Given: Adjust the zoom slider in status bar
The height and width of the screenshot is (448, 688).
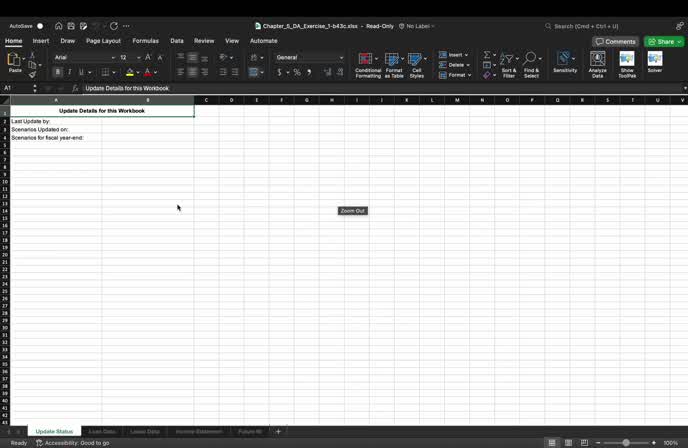Looking at the screenshot, I should point(626,443).
